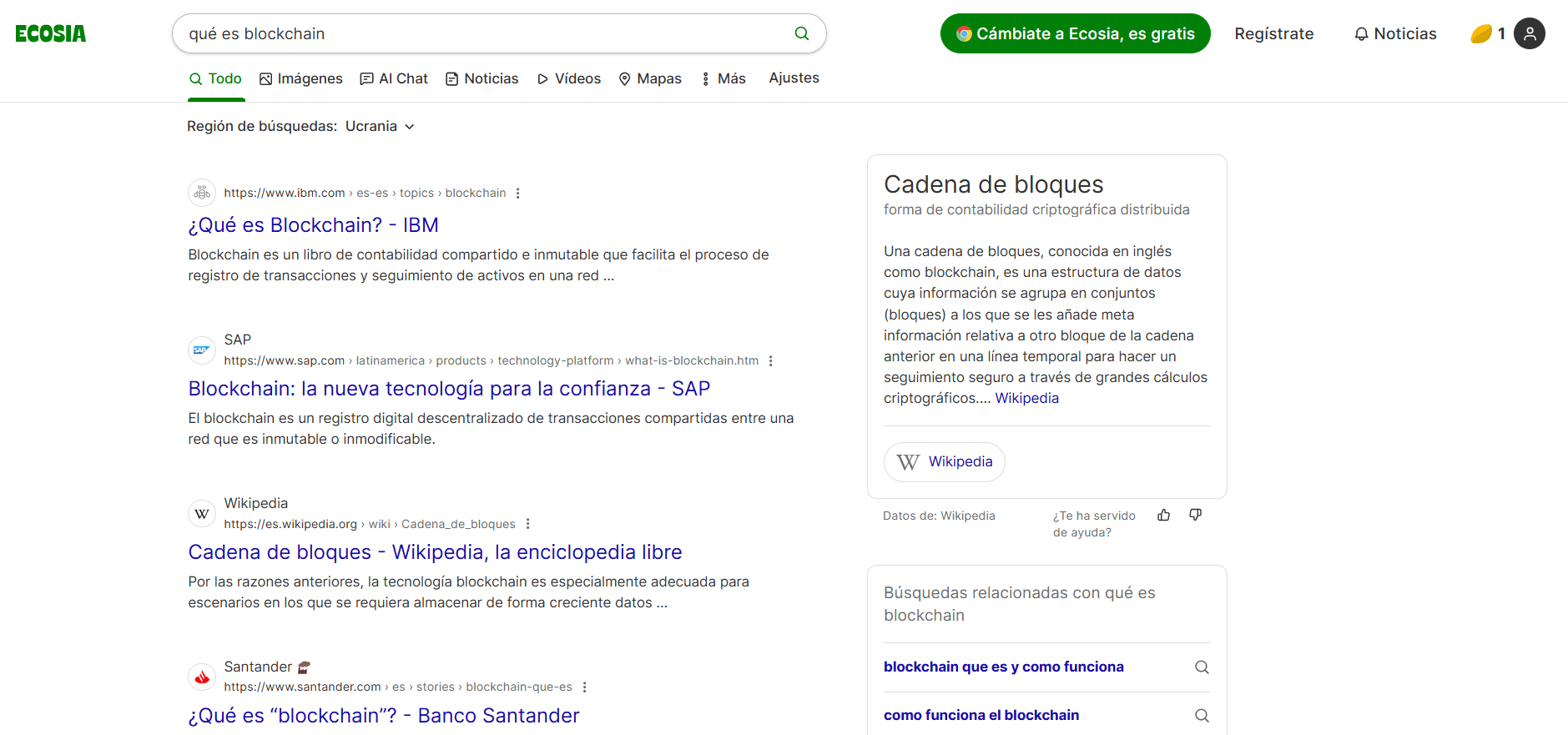Open the Regístrate link
This screenshot has width=1568, height=735.
tap(1273, 33)
